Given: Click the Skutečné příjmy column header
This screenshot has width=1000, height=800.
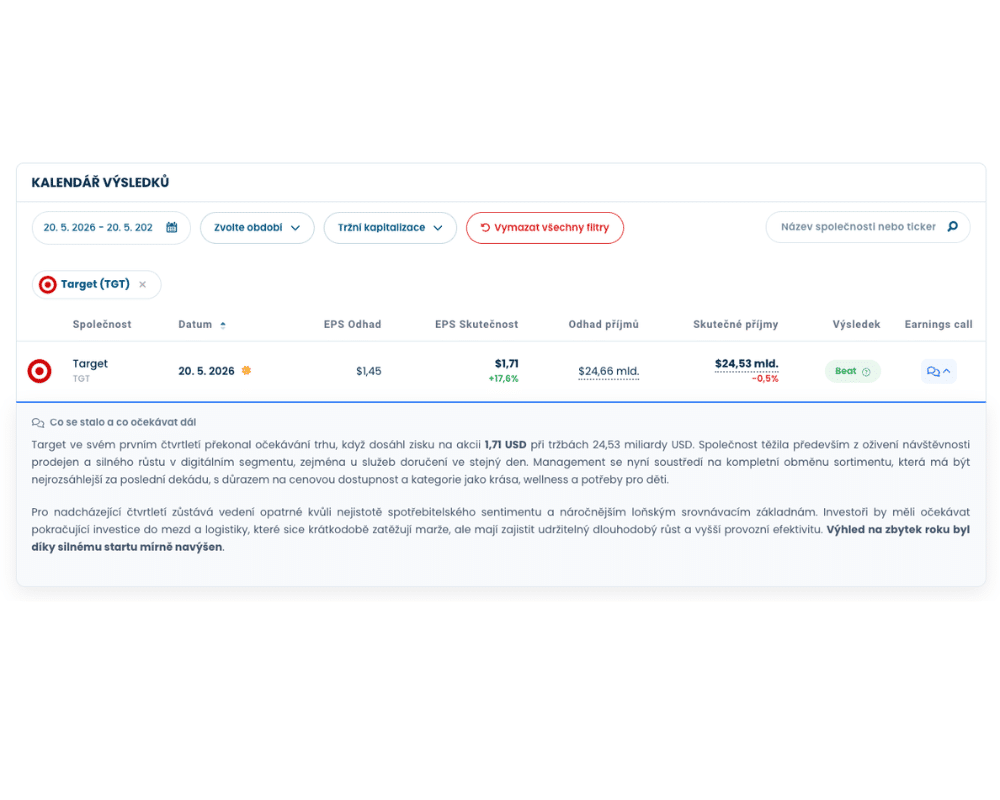Looking at the screenshot, I should pyautogui.click(x=735, y=324).
